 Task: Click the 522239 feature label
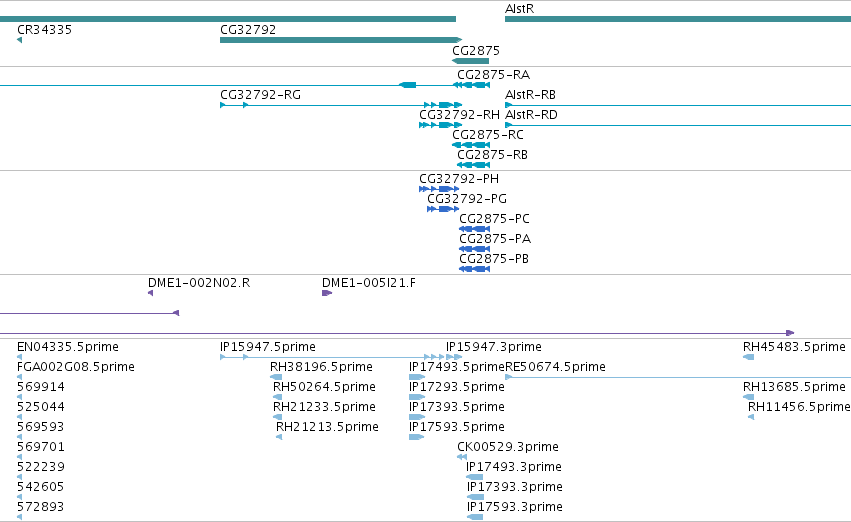(x=41, y=468)
